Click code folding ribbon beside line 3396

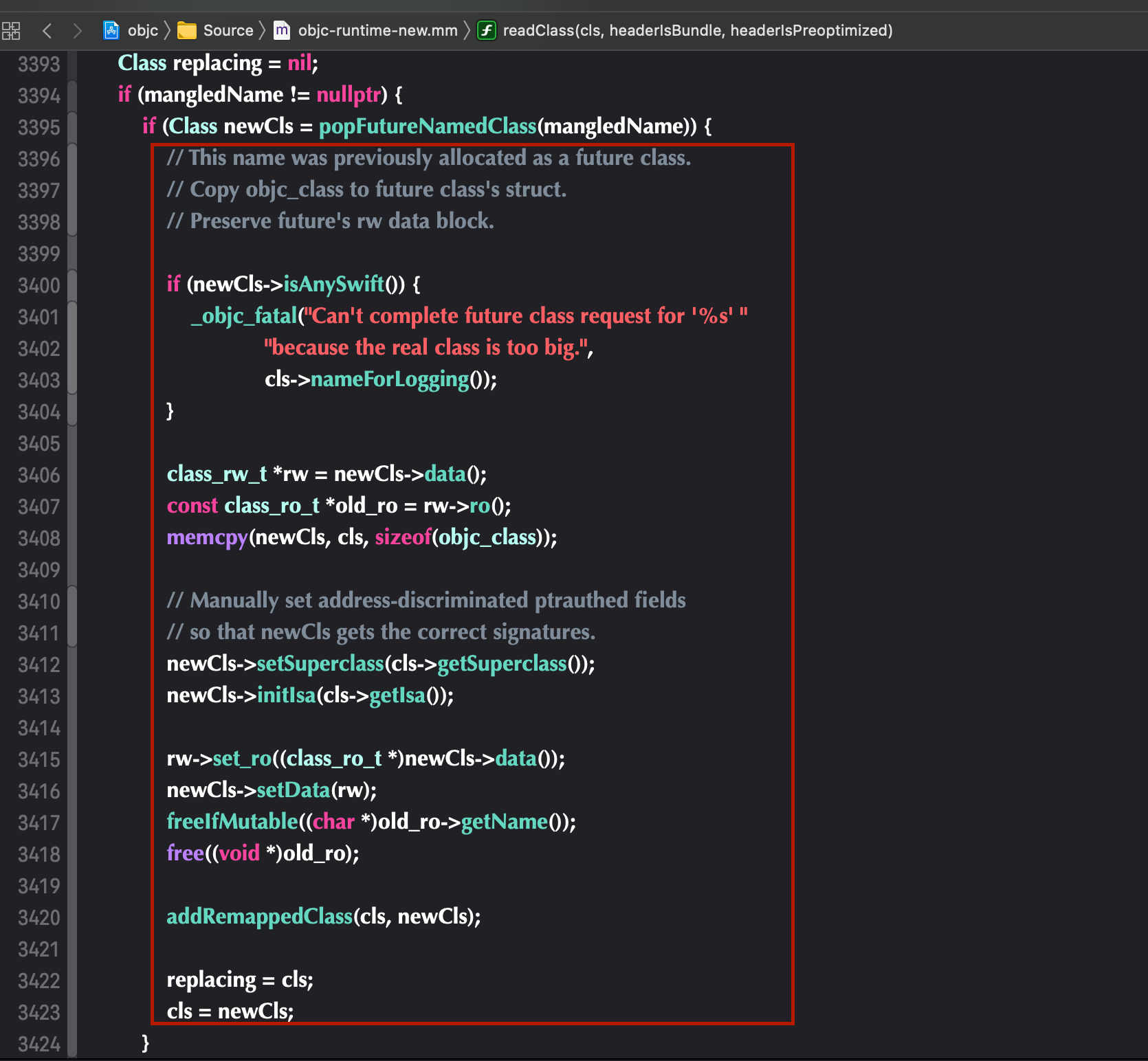click(72, 159)
